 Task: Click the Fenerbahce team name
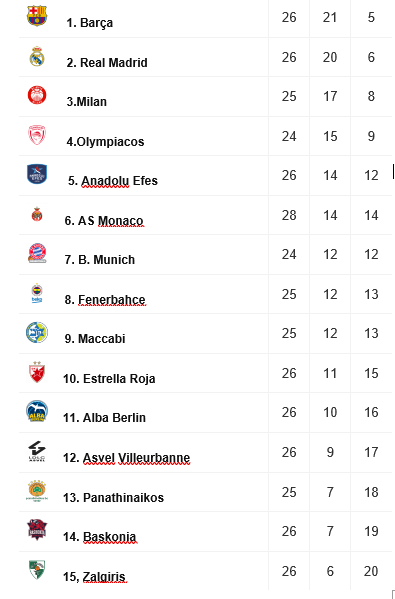[105, 300]
